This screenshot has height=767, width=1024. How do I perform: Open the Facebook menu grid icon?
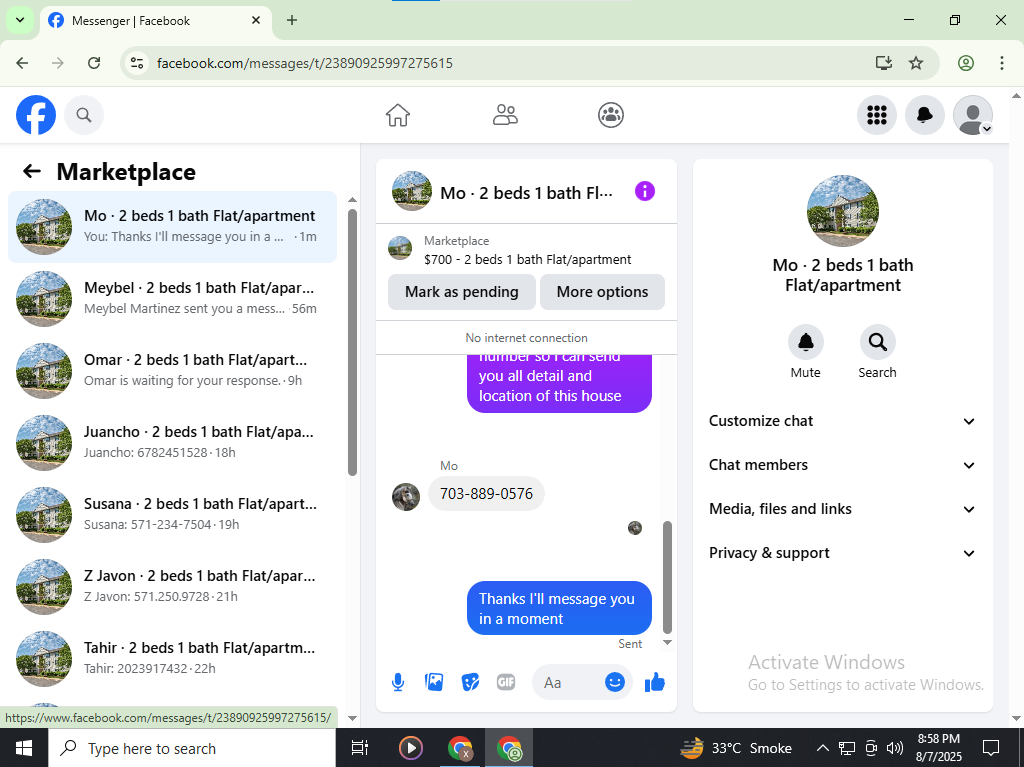[876, 115]
